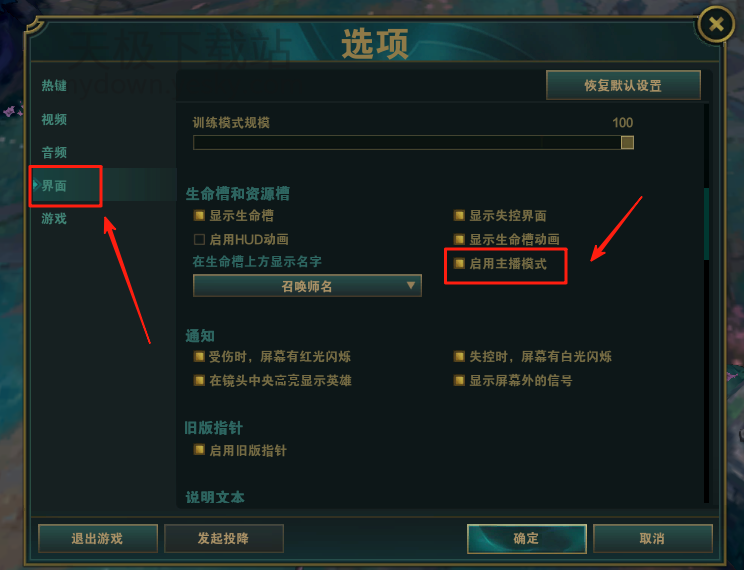Close the 选项 options dialog
Image resolution: width=744 pixels, height=570 pixels.
[716, 24]
